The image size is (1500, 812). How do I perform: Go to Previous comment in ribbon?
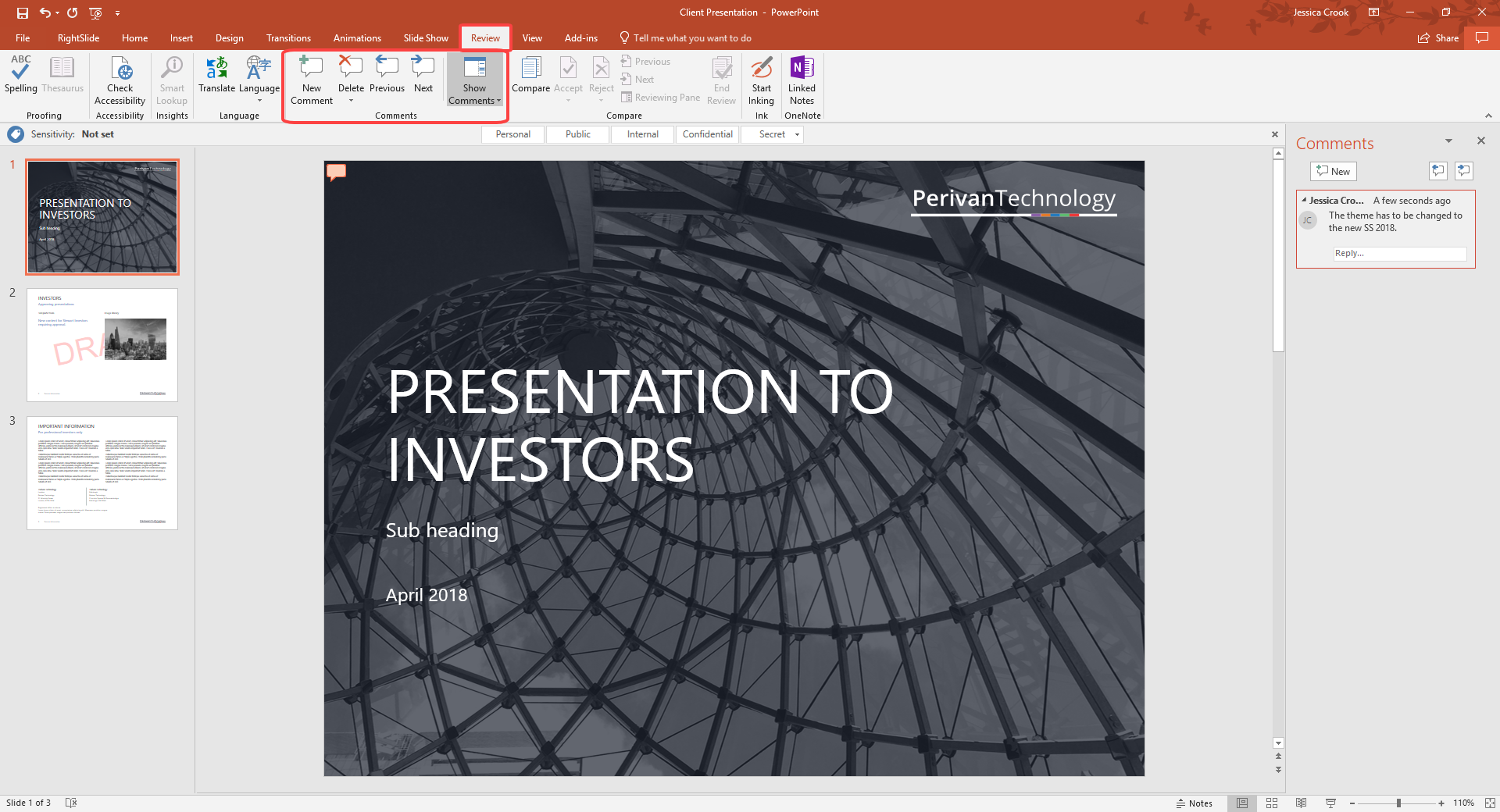[x=387, y=75]
